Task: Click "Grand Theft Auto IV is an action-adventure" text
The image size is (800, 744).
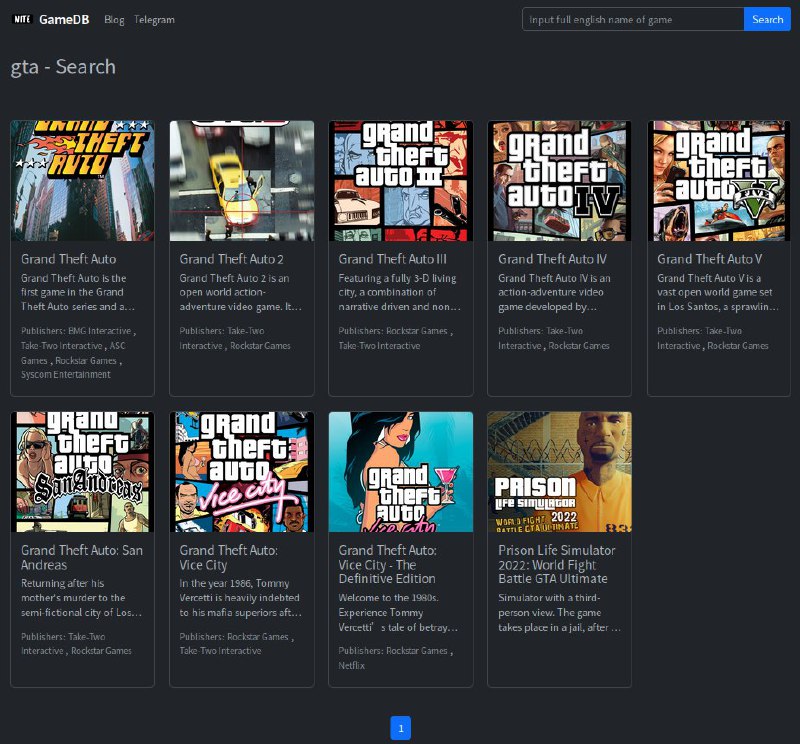Action: click(x=555, y=292)
